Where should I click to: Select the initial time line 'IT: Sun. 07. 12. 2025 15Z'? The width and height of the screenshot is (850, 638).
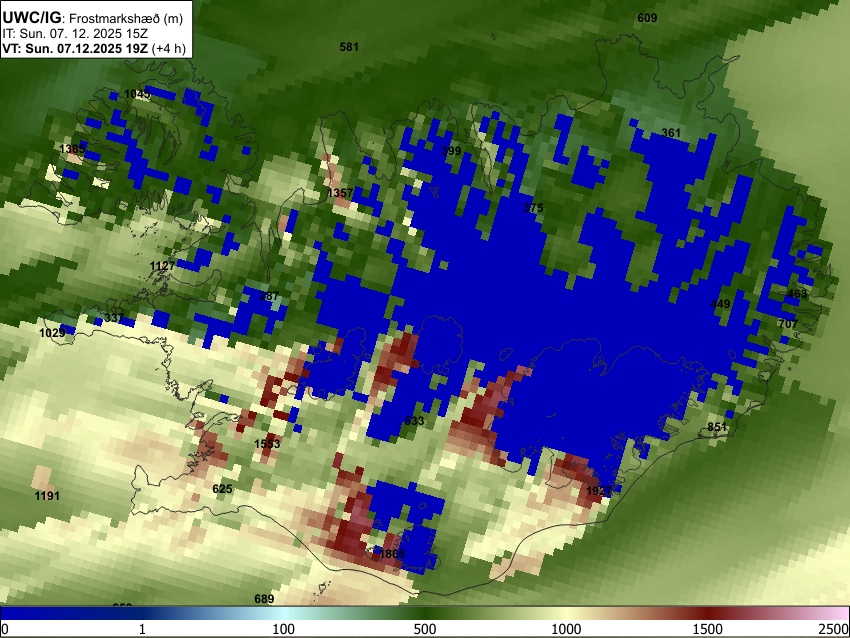(x=75, y=34)
